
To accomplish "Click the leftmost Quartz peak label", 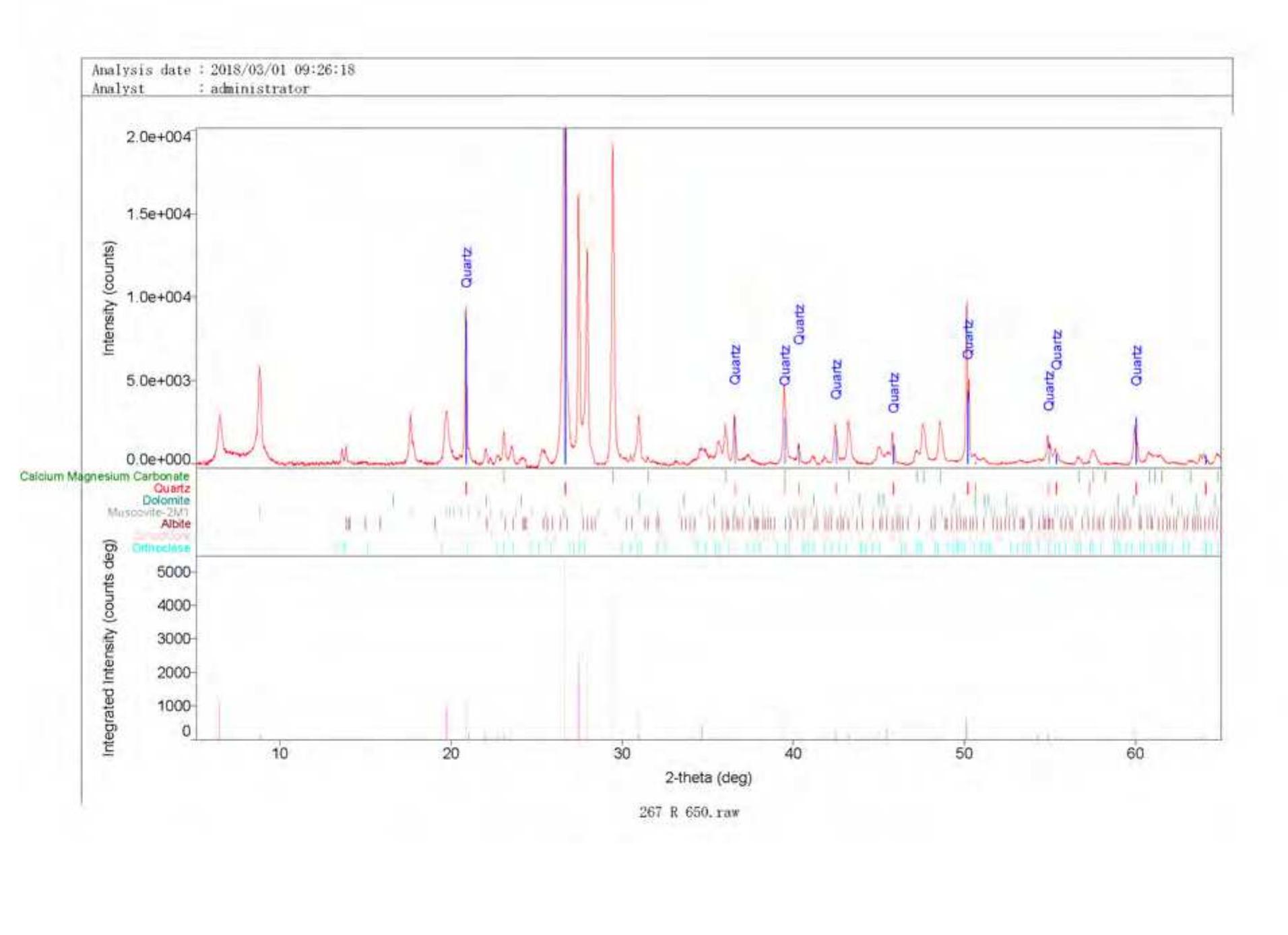I will coord(467,267).
